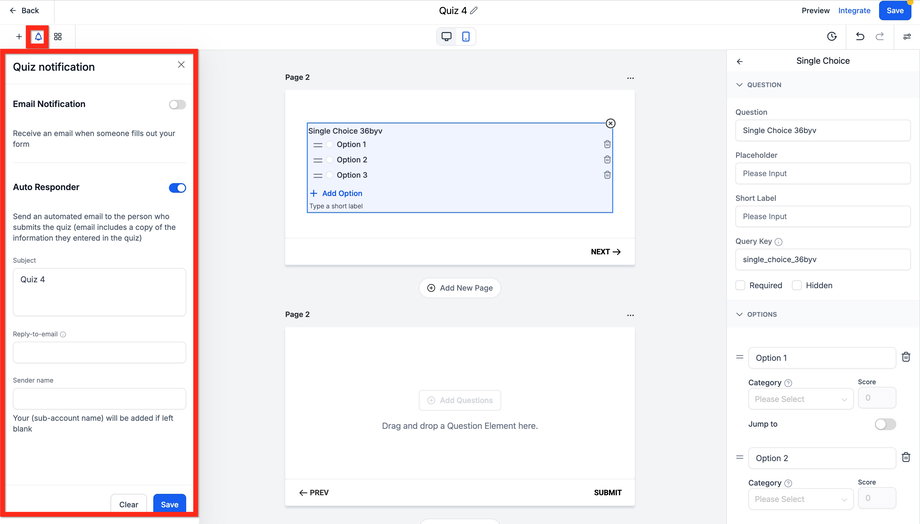The height and width of the screenshot is (524, 920).
Task: Remove the Single Choice question with X
Action: pyautogui.click(x=610, y=123)
